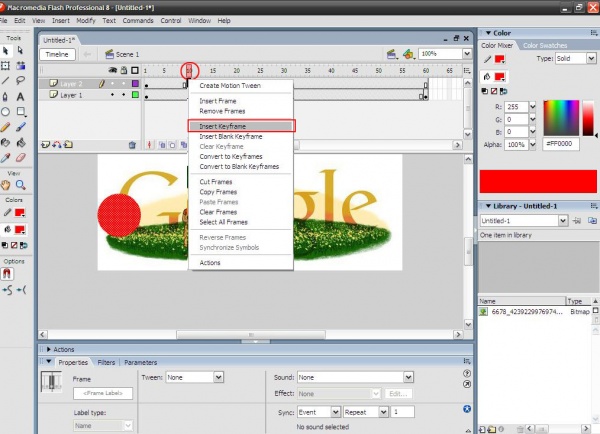This screenshot has height=434, width=600.
Task: Open the Parameters tab
Action: [140, 362]
